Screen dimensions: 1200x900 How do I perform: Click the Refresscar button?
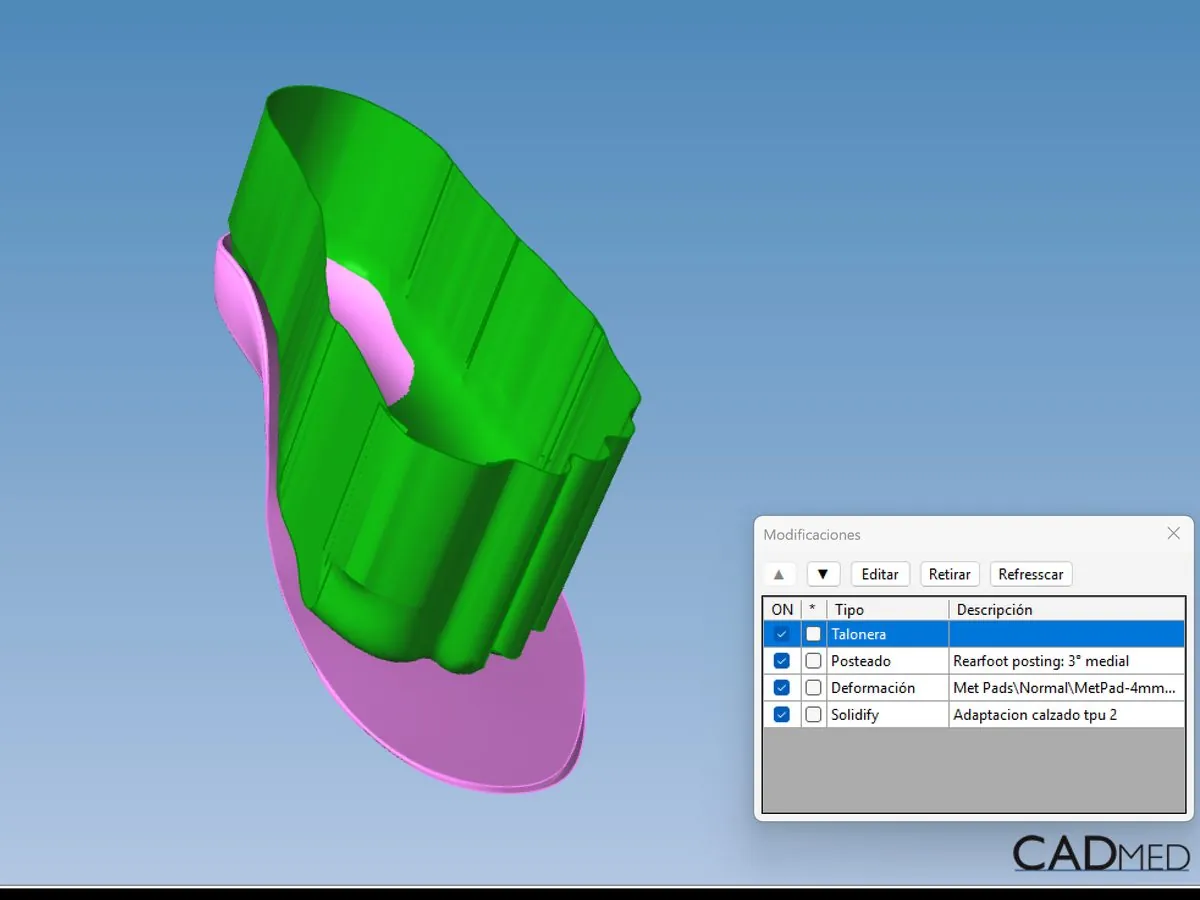coord(1031,574)
